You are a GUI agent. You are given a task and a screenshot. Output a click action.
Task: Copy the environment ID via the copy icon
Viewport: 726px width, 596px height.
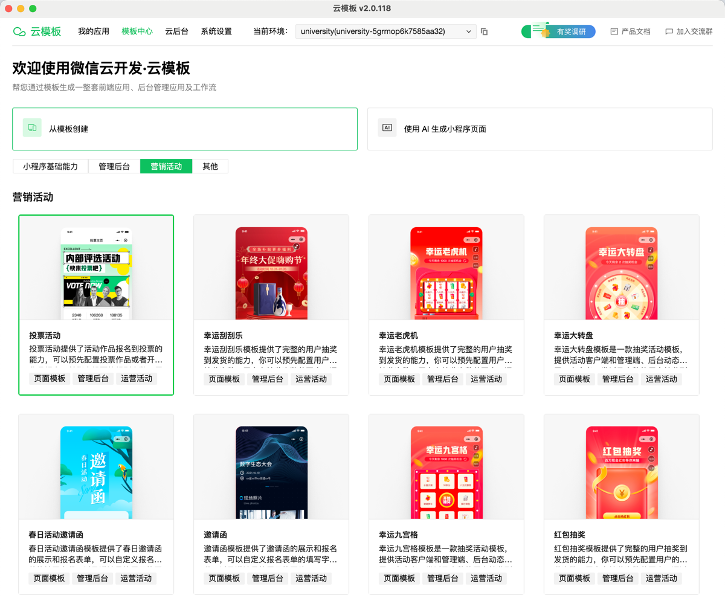coord(484,31)
